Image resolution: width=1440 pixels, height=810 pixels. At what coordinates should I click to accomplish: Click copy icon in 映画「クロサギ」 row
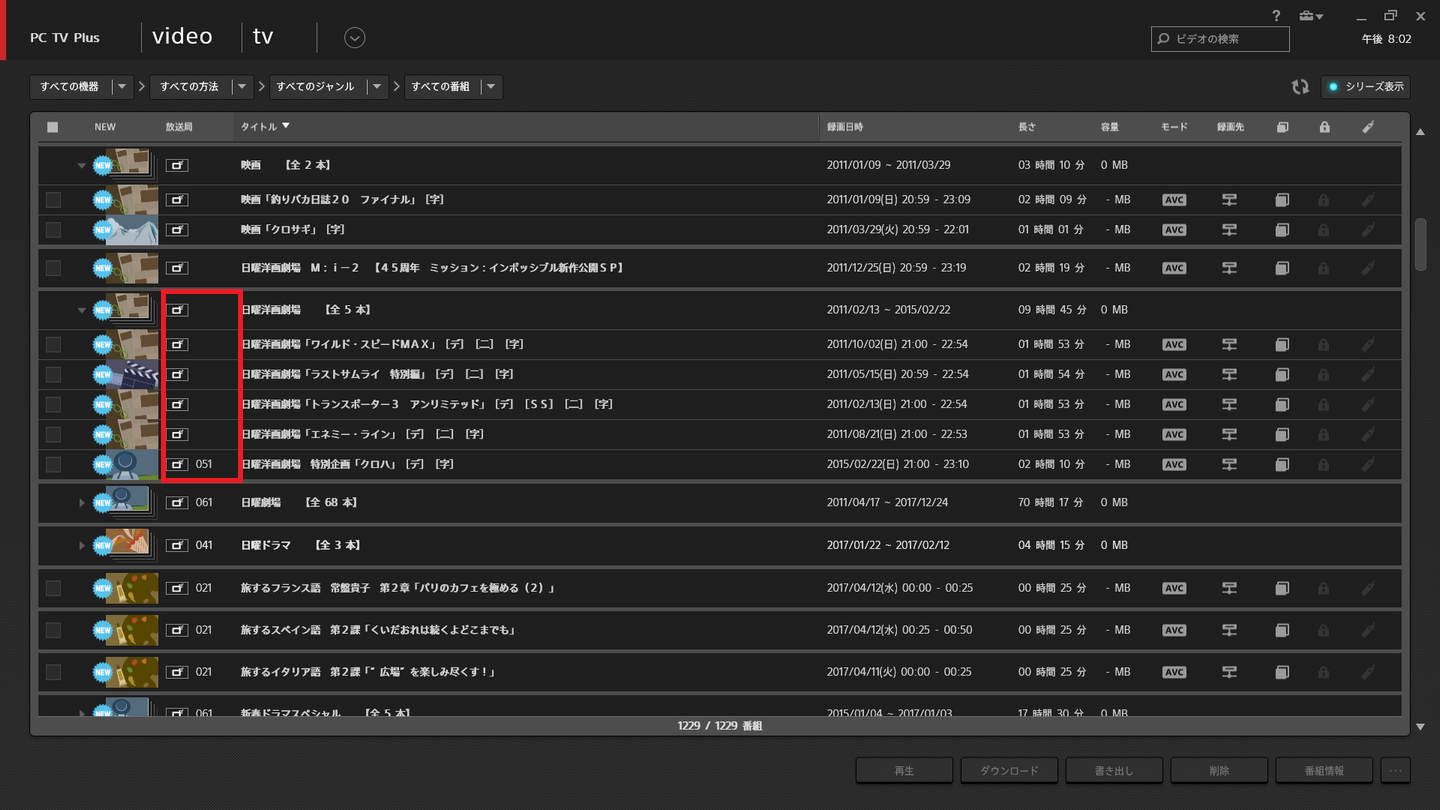(x=1282, y=230)
